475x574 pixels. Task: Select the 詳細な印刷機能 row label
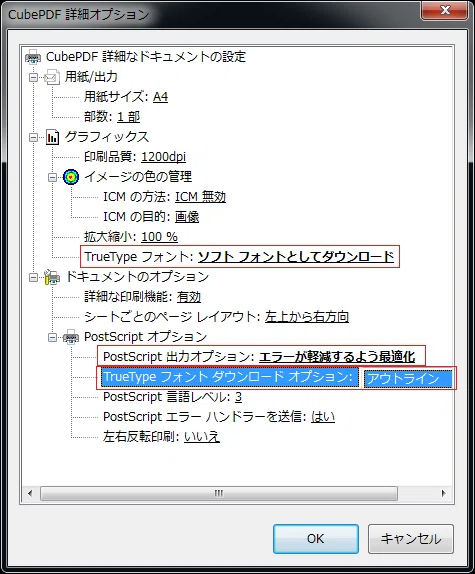pos(128,297)
